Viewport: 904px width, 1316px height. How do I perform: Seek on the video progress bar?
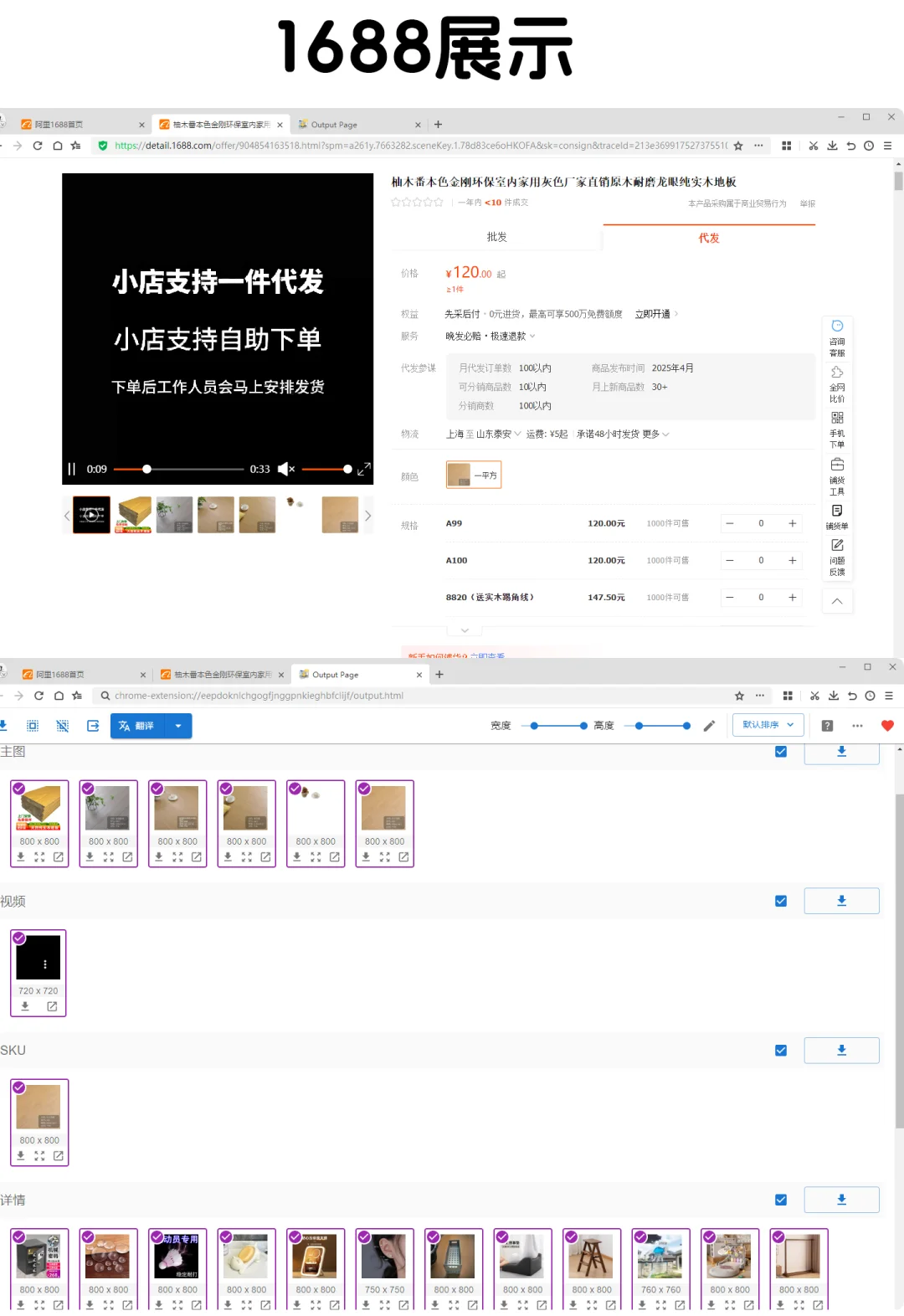(x=178, y=469)
